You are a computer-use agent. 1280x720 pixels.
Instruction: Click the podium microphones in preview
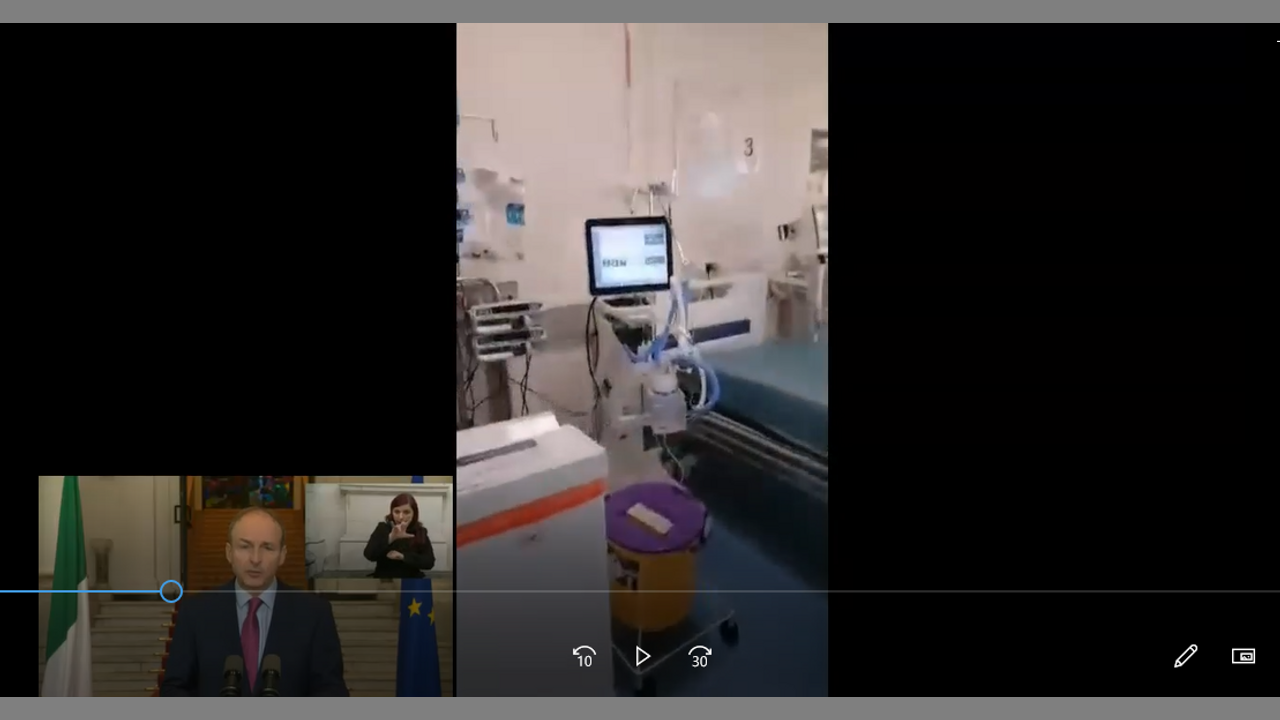point(250,675)
